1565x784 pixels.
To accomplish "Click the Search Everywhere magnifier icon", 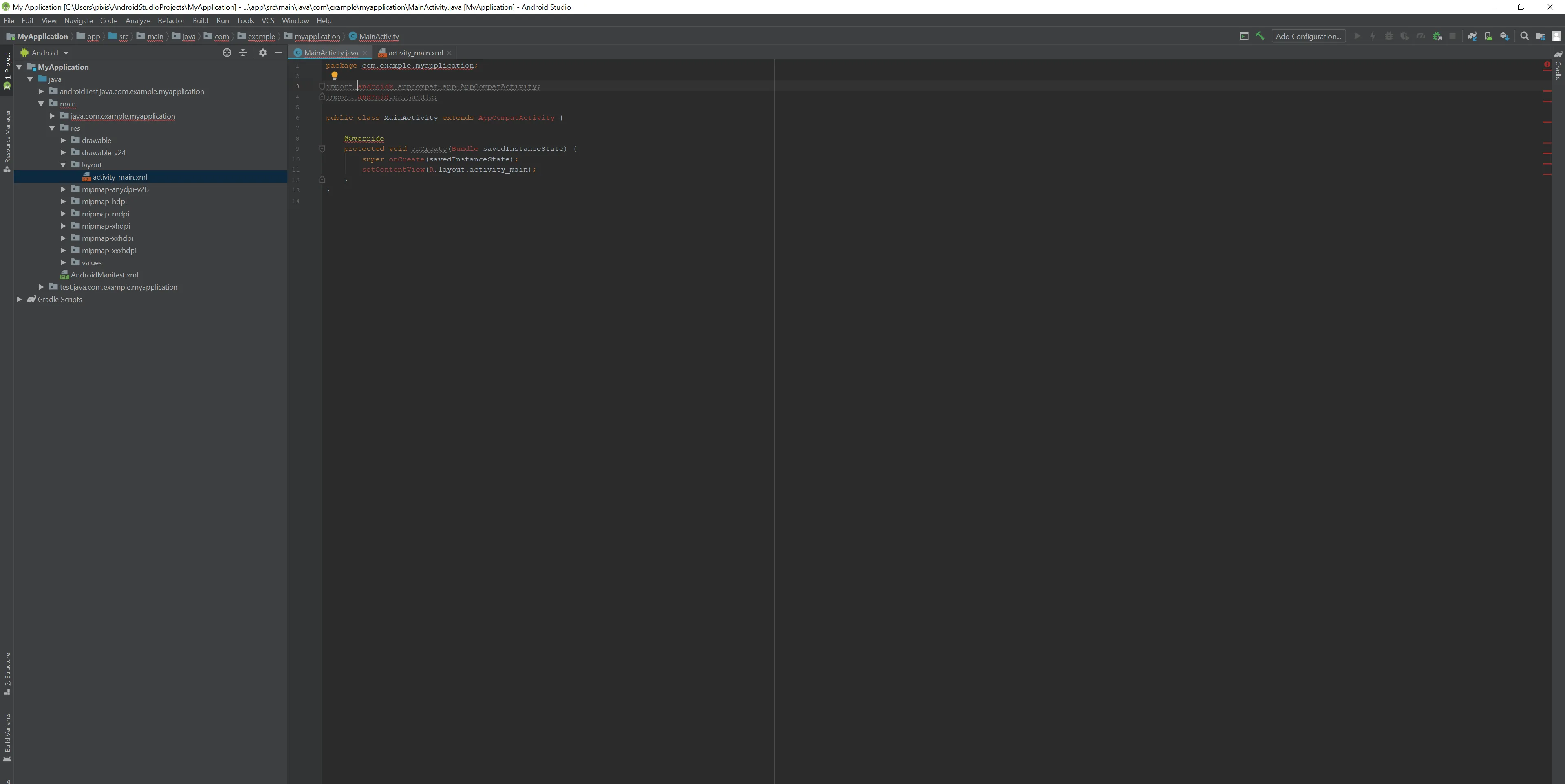I will coord(1524,36).
